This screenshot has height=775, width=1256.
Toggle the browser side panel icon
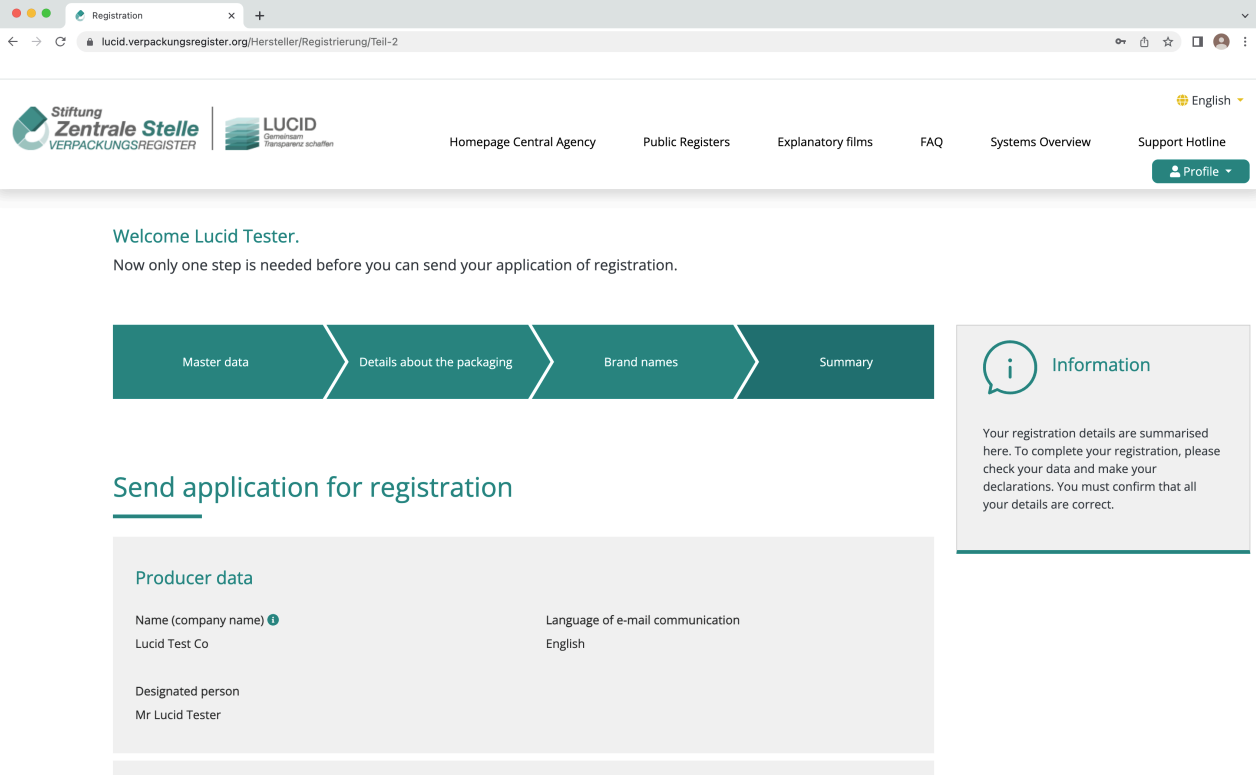pyautogui.click(x=1197, y=42)
